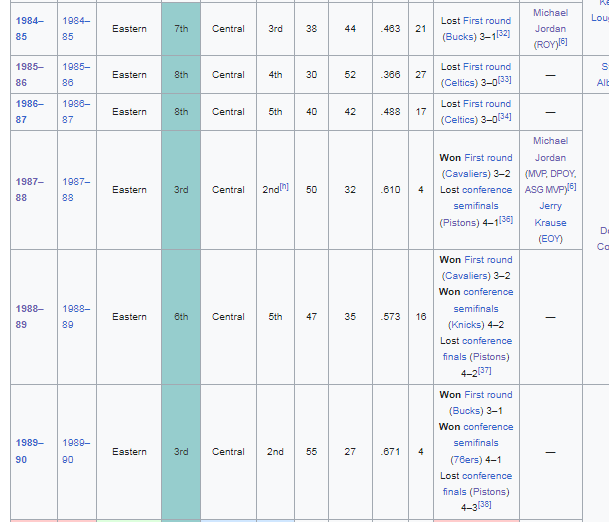Select the 7th conference finish cell
The width and height of the screenshot is (609, 522).
(181, 29)
